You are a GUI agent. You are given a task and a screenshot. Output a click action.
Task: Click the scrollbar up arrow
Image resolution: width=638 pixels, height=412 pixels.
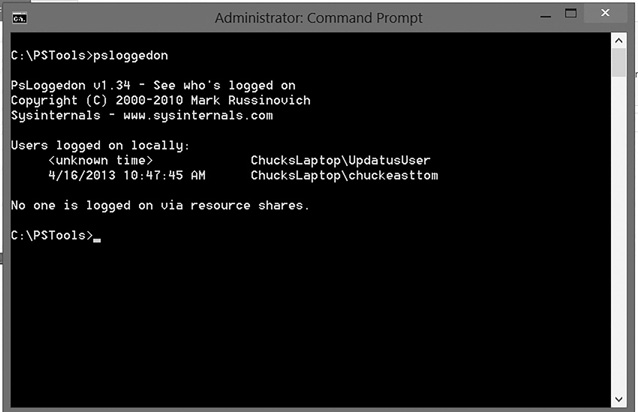[619, 42]
